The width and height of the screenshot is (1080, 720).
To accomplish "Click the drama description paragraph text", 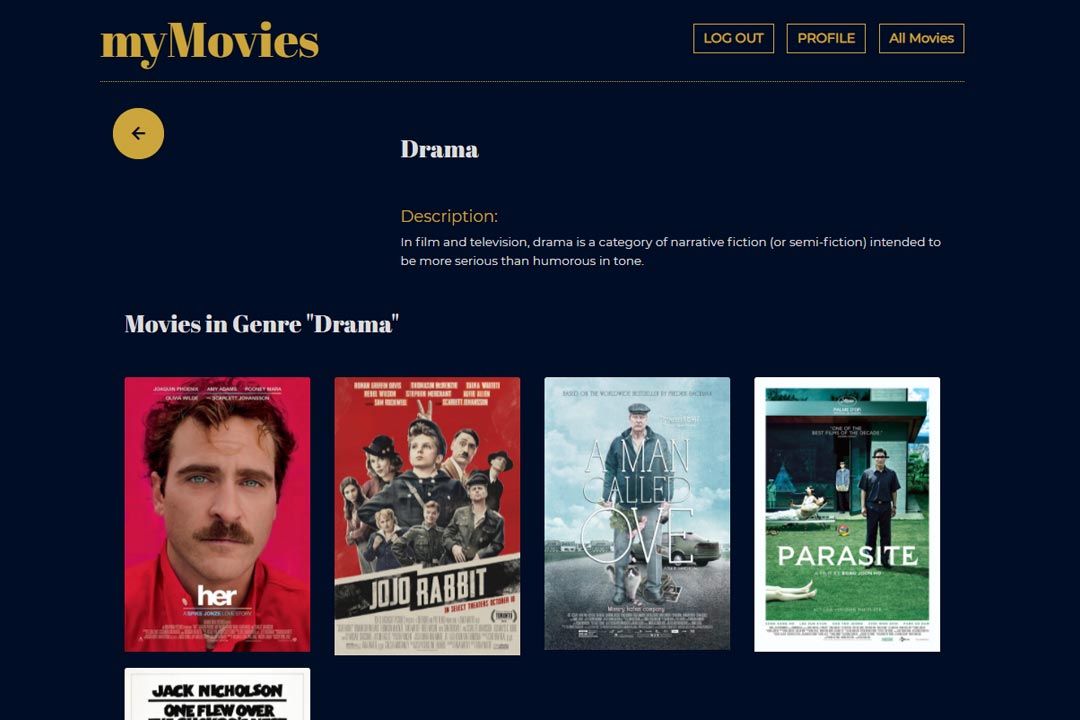I will pyautogui.click(x=670, y=251).
